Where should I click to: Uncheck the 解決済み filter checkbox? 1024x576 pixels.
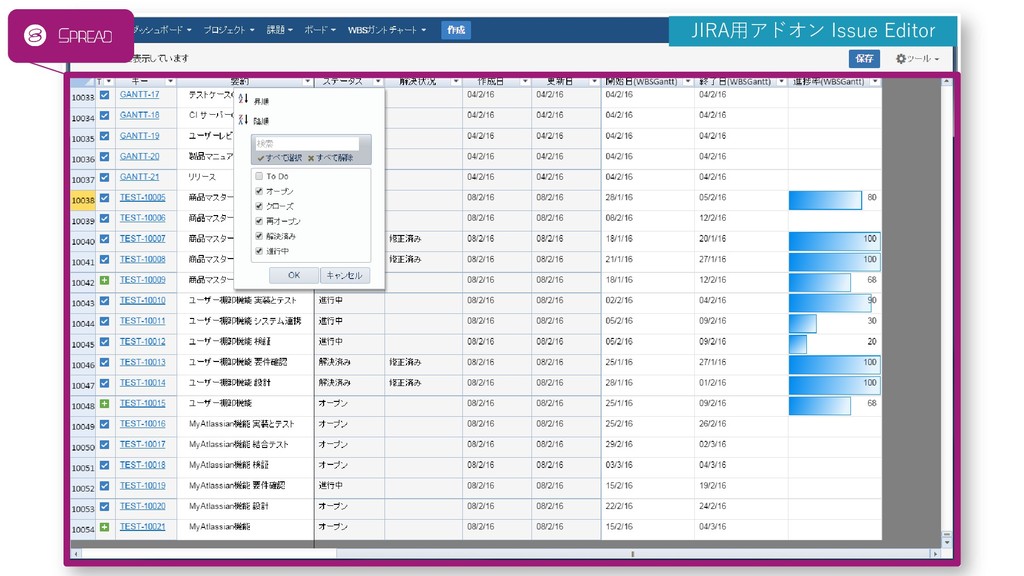259,236
